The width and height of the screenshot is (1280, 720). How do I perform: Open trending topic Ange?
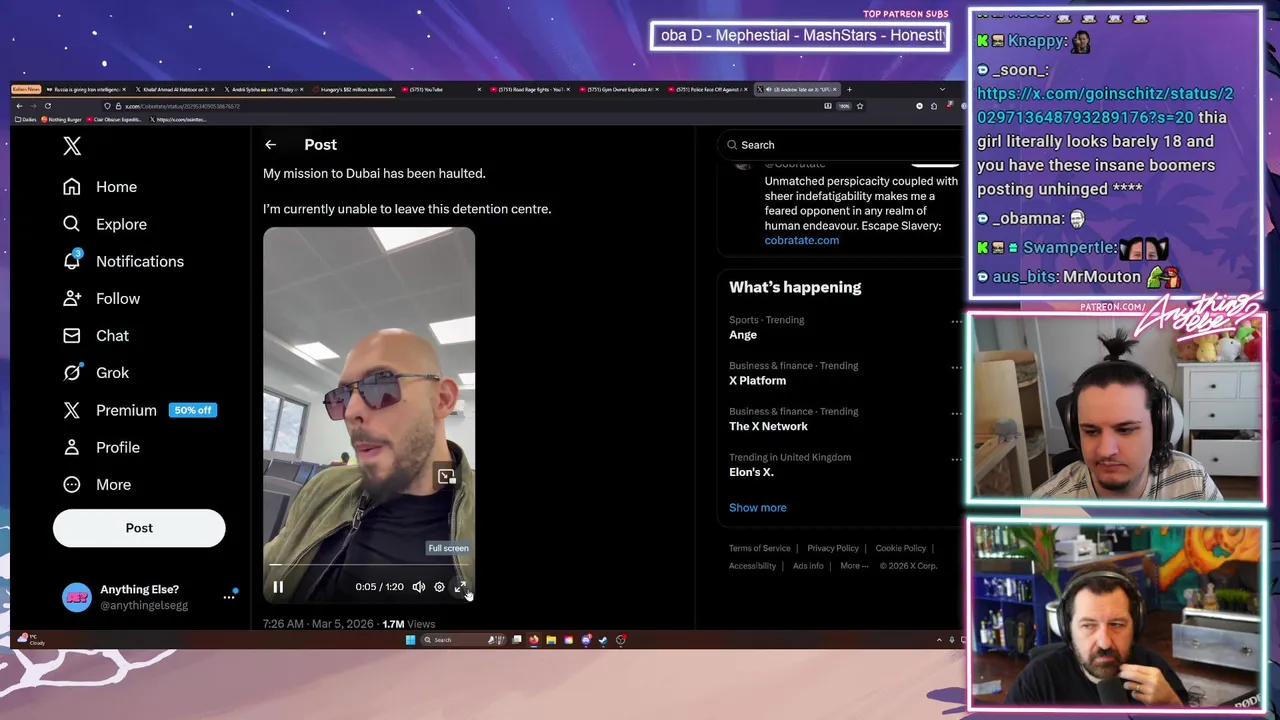coord(743,335)
